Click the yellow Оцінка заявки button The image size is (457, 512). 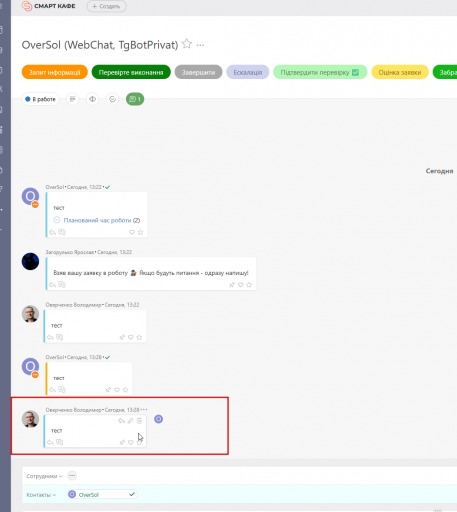pos(400,72)
